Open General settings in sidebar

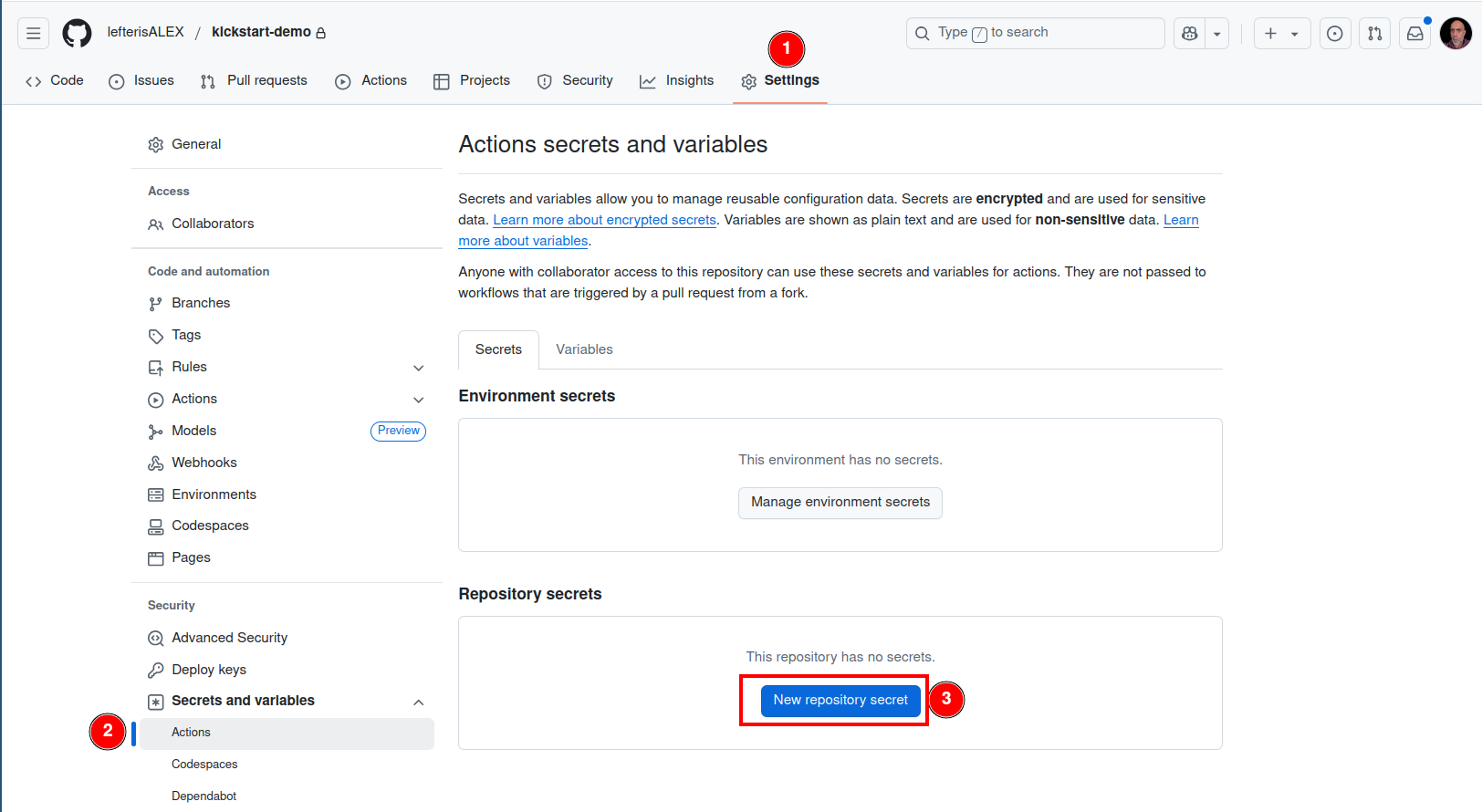pyautogui.click(x=287, y=144)
